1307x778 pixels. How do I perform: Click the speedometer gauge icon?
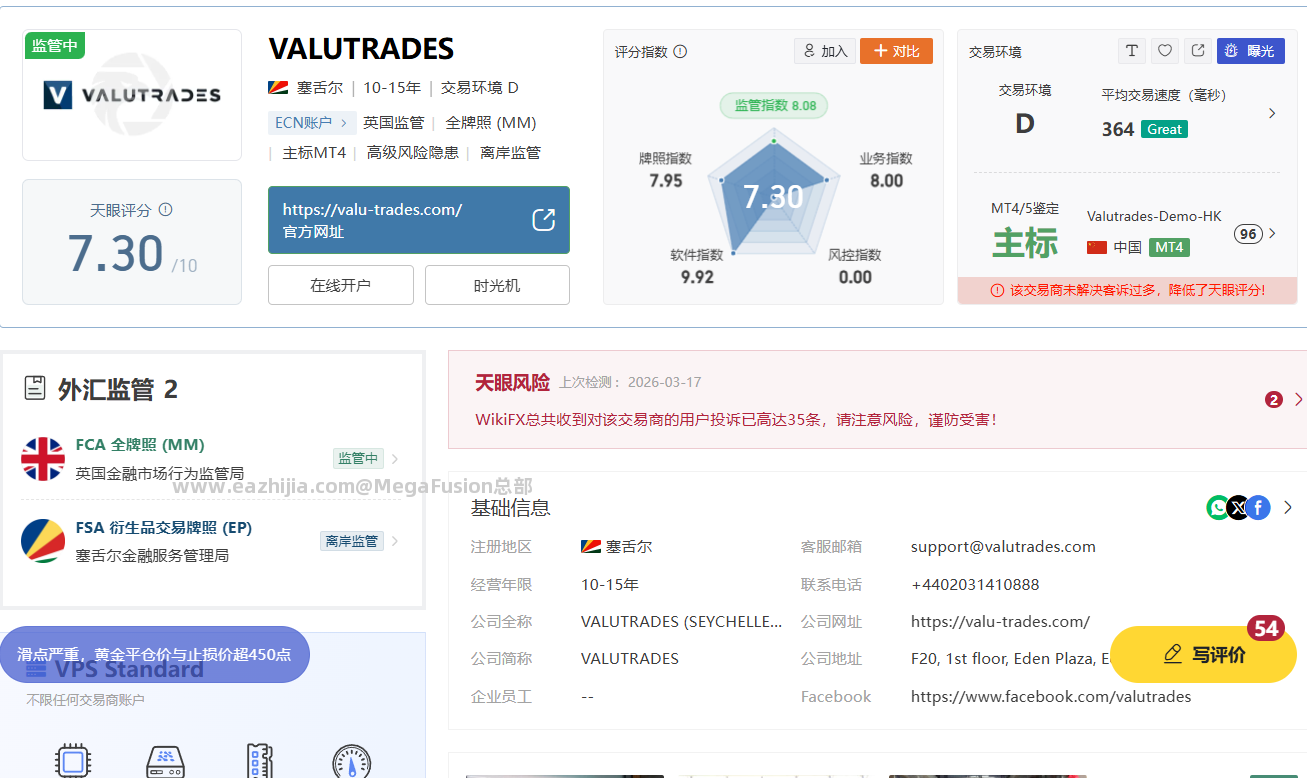(351, 762)
